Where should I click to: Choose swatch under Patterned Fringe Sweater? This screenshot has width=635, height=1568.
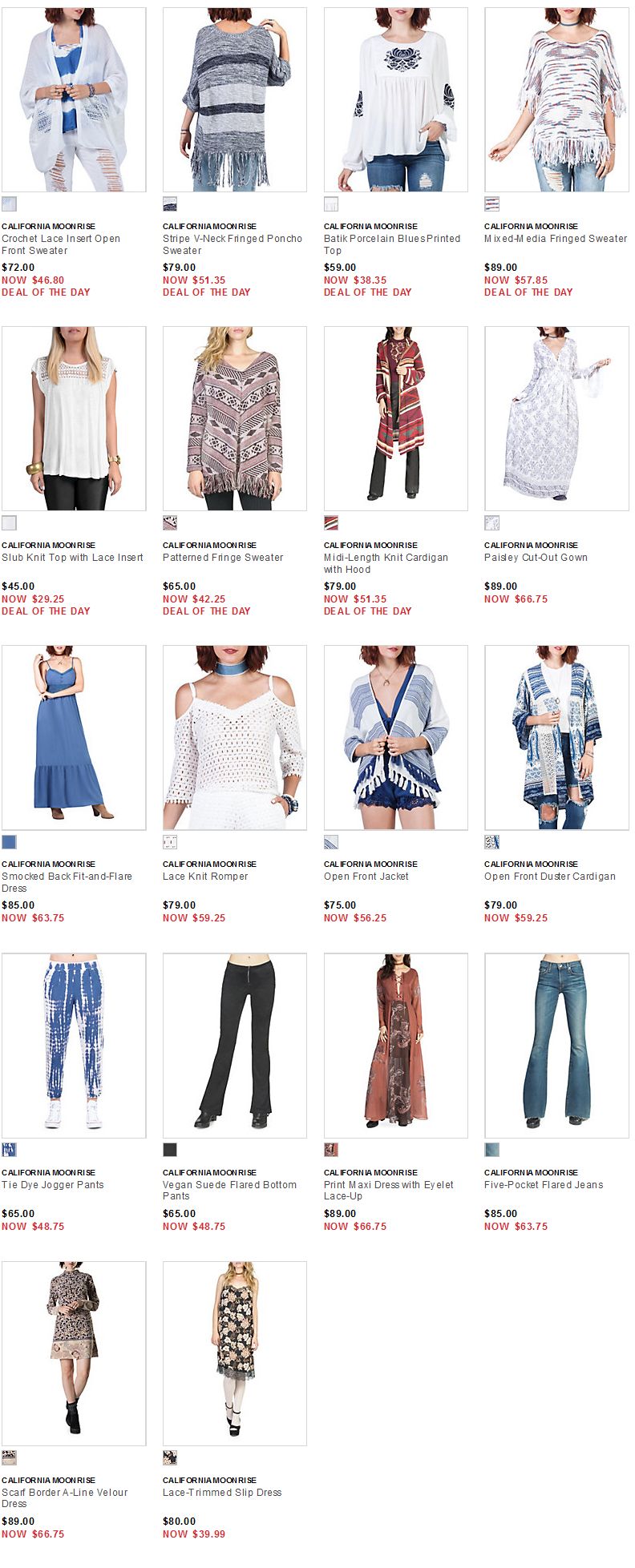tap(170, 522)
